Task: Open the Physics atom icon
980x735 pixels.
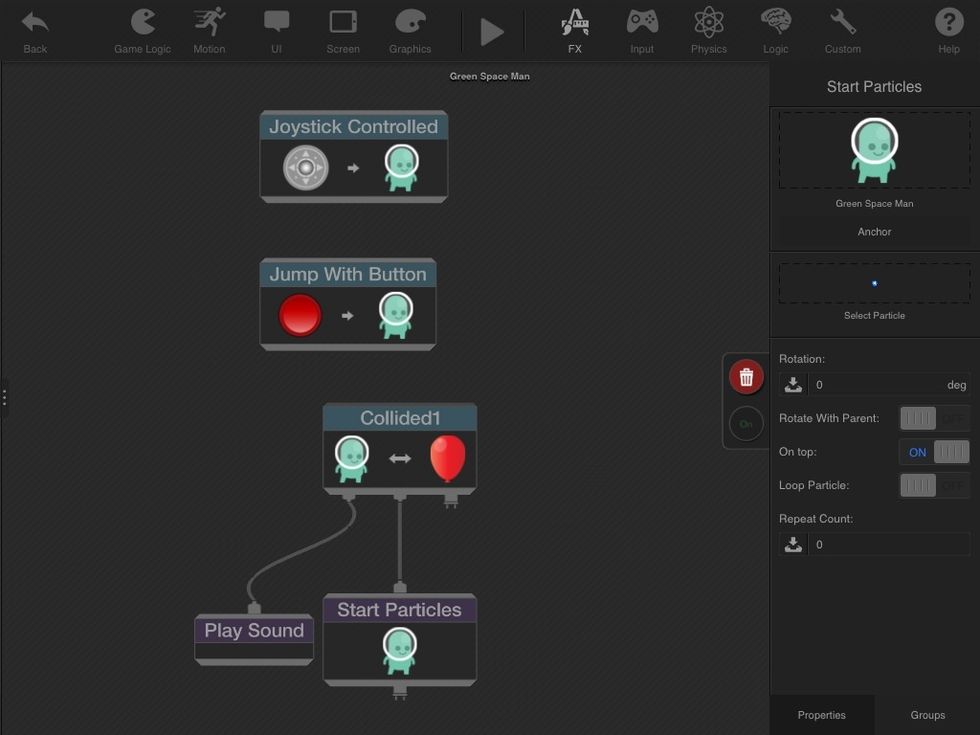Action: coord(708,30)
